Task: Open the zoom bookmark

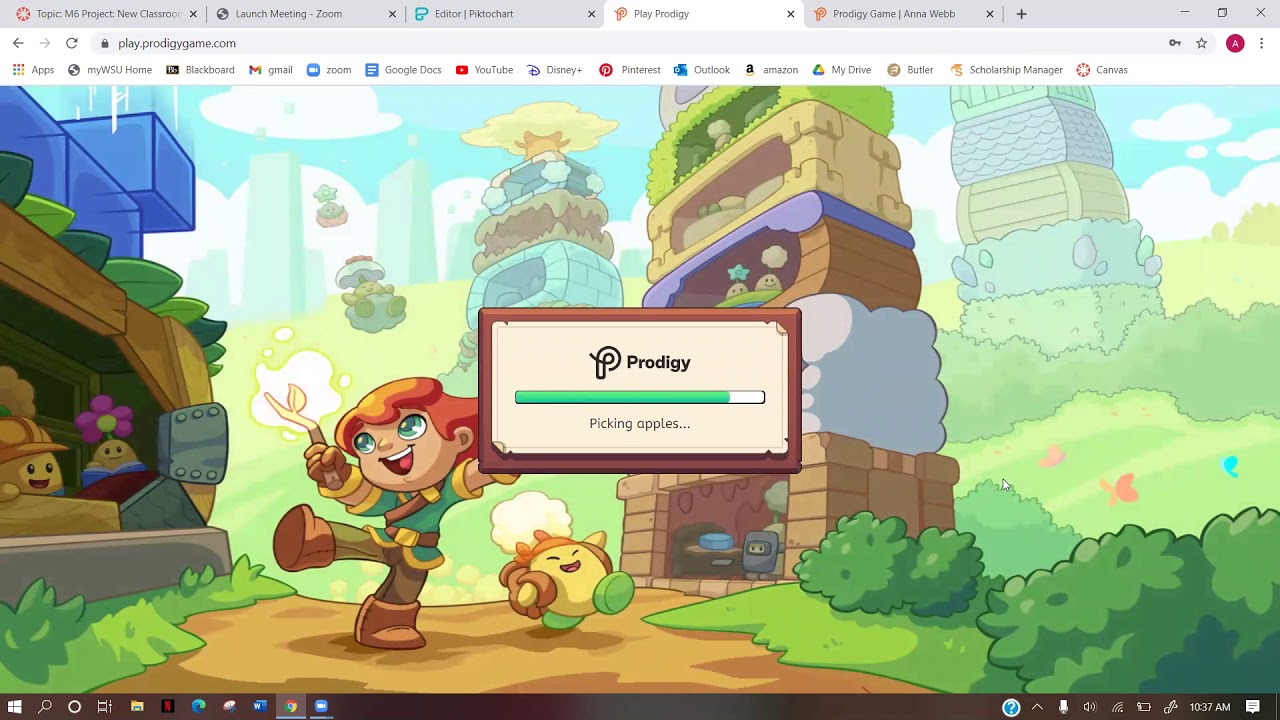Action: pyautogui.click(x=329, y=70)
